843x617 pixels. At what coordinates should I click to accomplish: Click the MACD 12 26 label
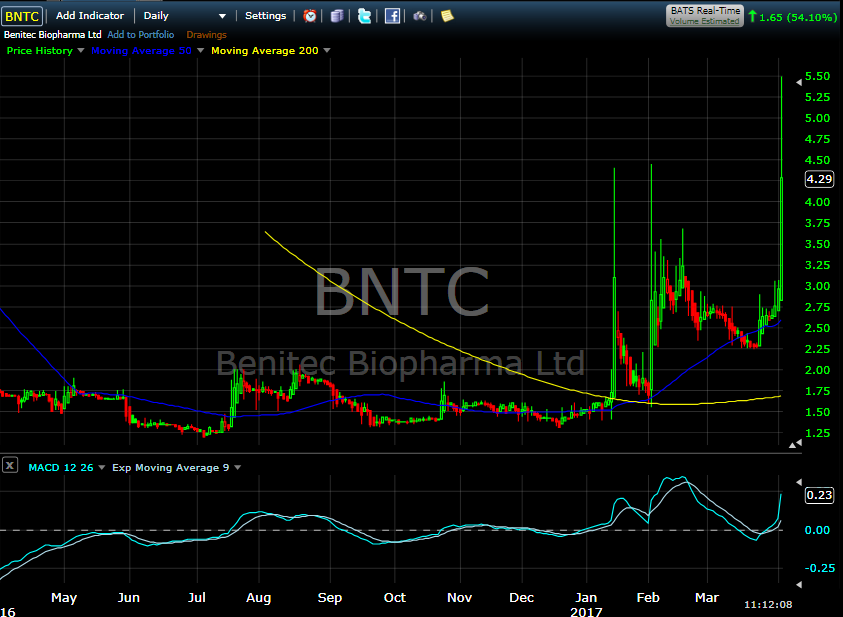61,468
